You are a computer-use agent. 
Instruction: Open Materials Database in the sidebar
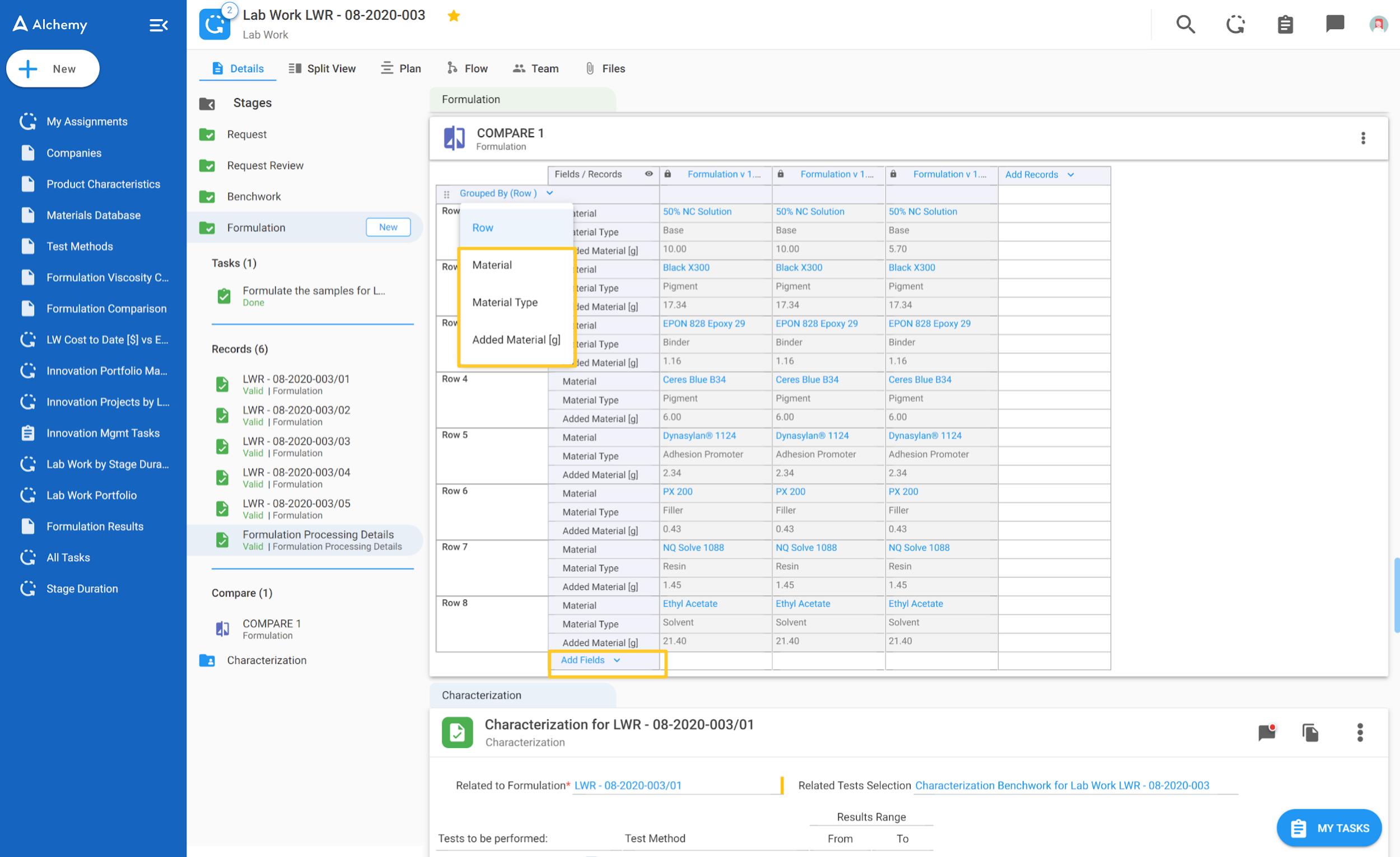93,216
